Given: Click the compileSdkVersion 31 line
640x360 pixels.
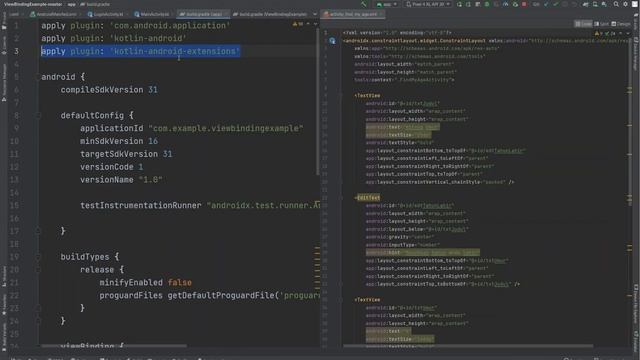Looking at the screenshot, I should click(109, 90).
